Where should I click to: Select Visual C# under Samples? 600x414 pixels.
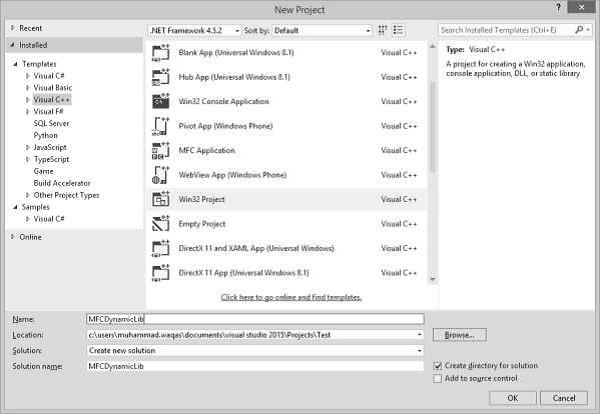49,219
